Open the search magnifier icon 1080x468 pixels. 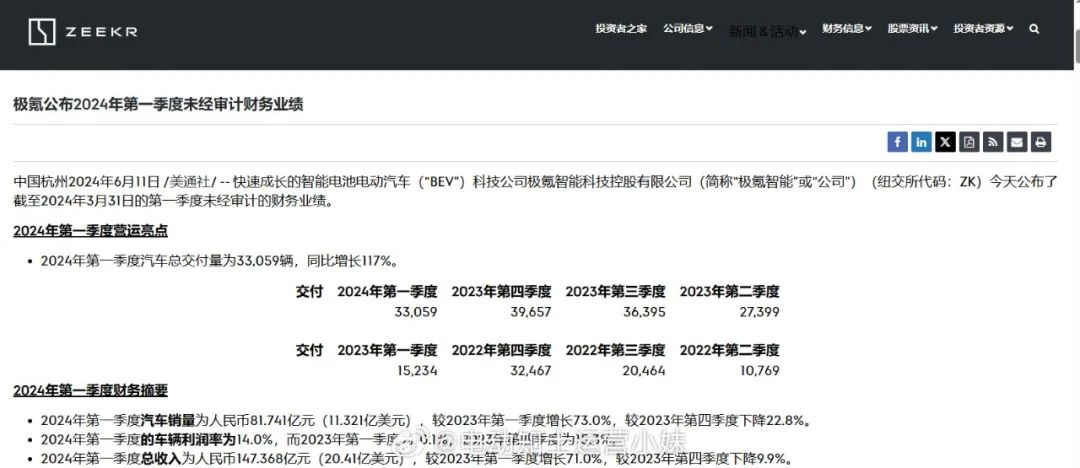[1034, 29]
